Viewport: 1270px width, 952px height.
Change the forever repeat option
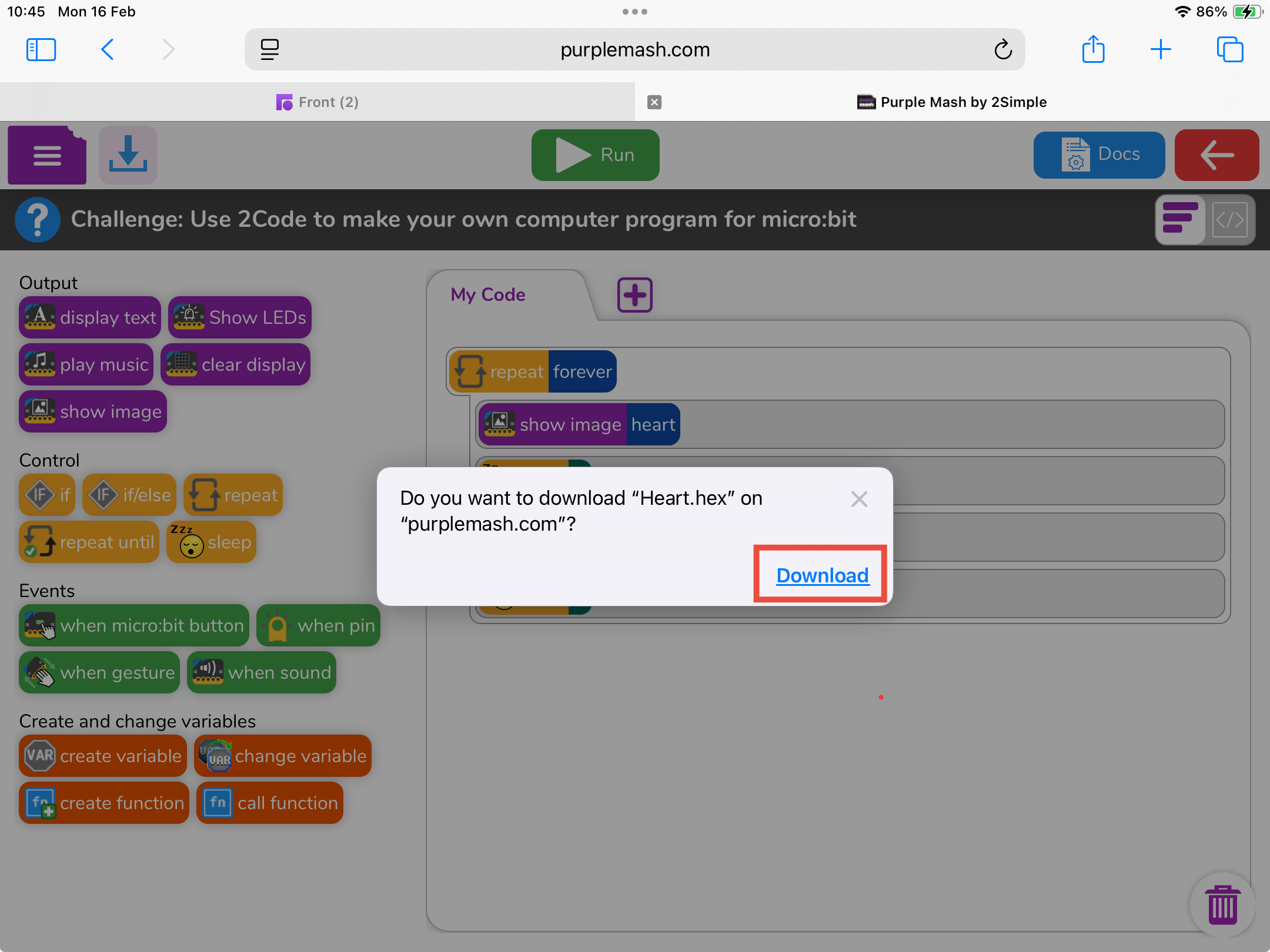tap(582, 372)
